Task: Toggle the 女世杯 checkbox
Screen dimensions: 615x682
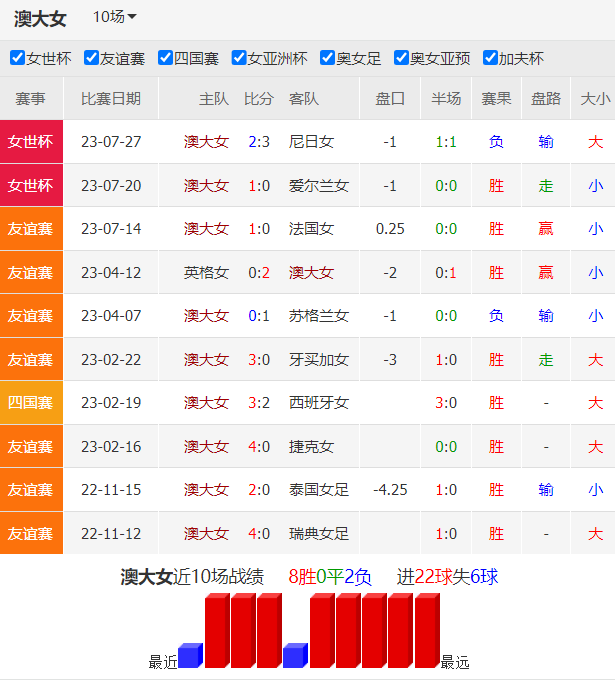Action: tap(17, 58)
